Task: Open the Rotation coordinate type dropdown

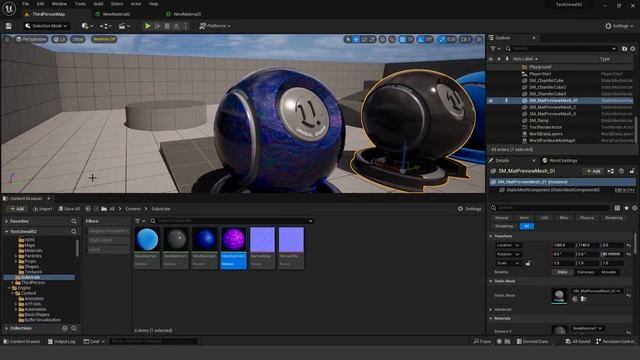Action: click(508, 254)
